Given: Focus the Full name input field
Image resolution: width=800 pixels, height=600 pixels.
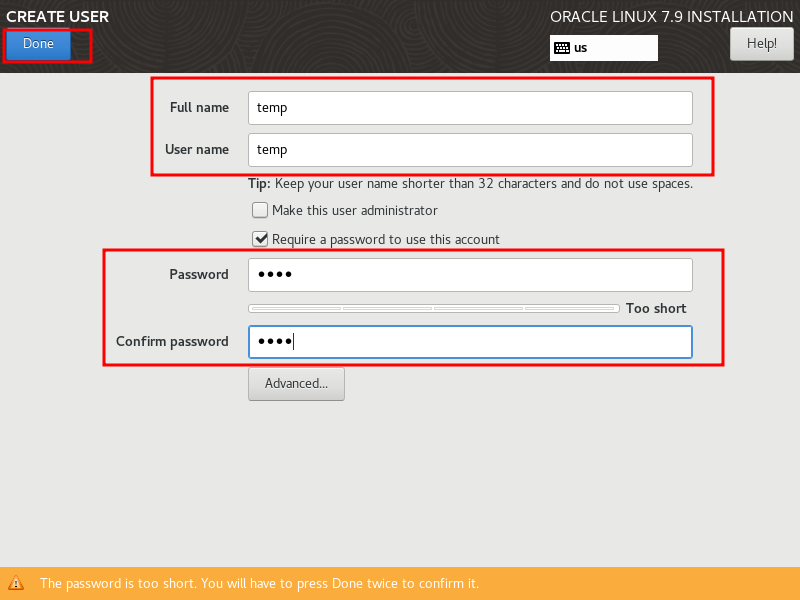Looking at the screenshot, I should click(470, 108).
